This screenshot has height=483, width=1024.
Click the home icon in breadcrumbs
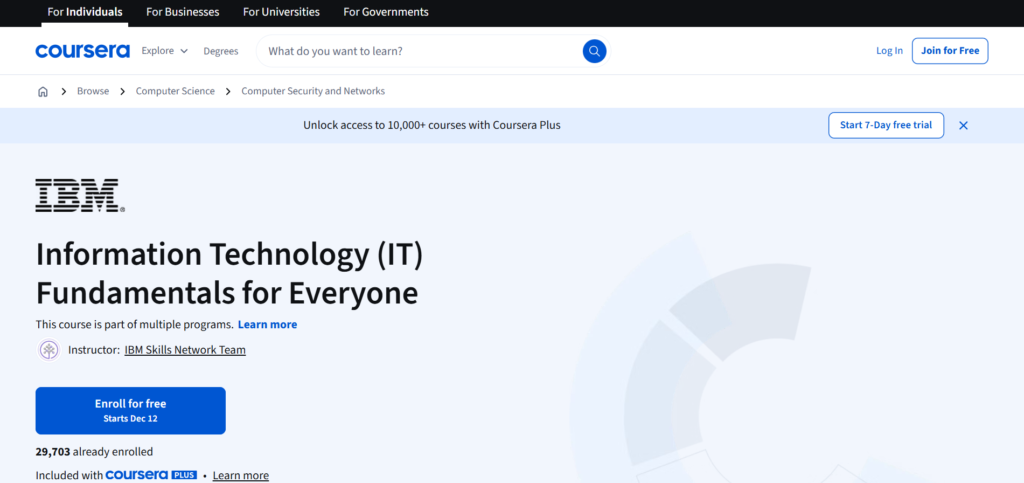pyautogui.click(x=43, y=91)
